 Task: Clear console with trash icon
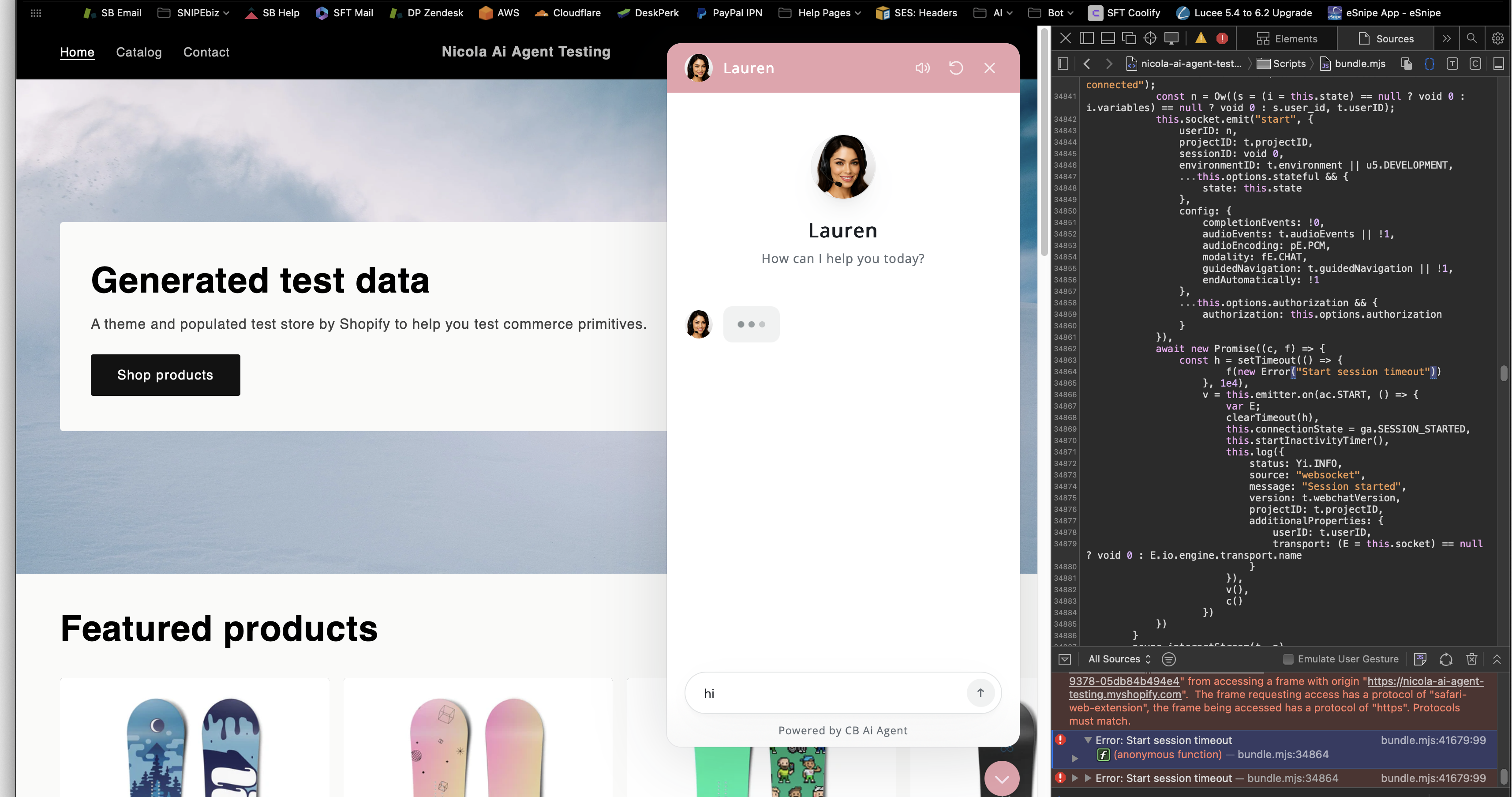pyautogui.click(x=1471, y=659)
